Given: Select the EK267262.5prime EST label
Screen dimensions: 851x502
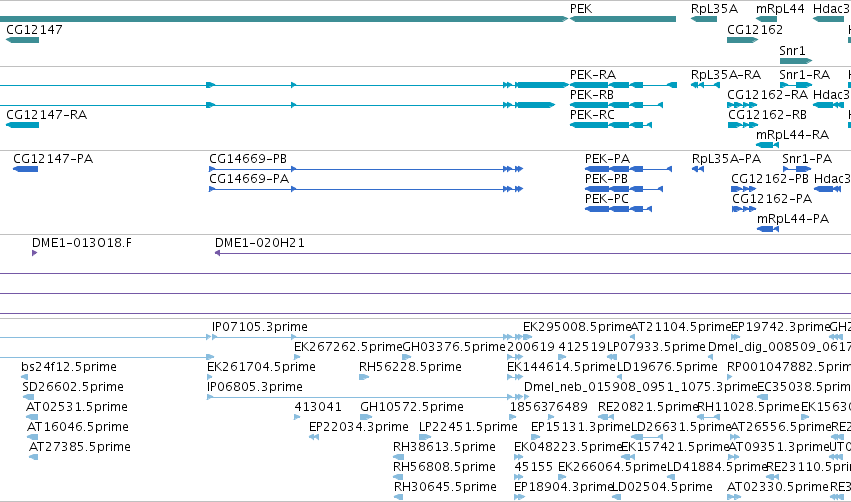Looking at the screenshot, I should click(x=348, y=347).
